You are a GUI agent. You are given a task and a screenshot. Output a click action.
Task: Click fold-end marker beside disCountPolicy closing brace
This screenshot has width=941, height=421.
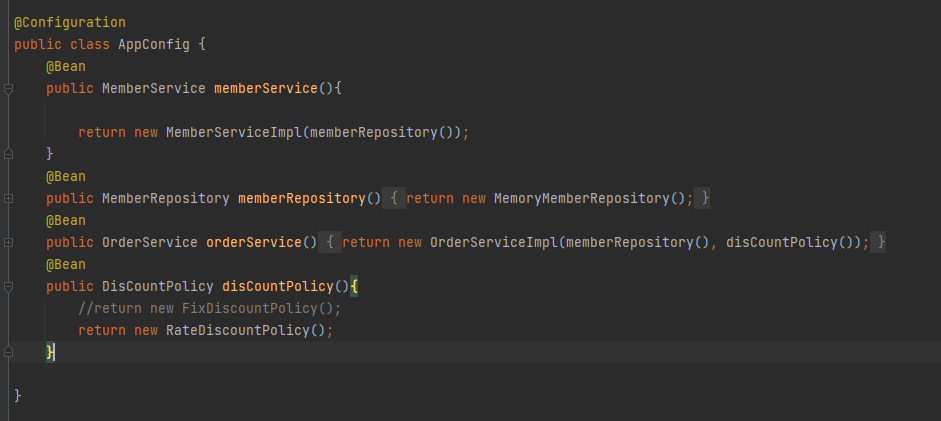click(8, 353)
